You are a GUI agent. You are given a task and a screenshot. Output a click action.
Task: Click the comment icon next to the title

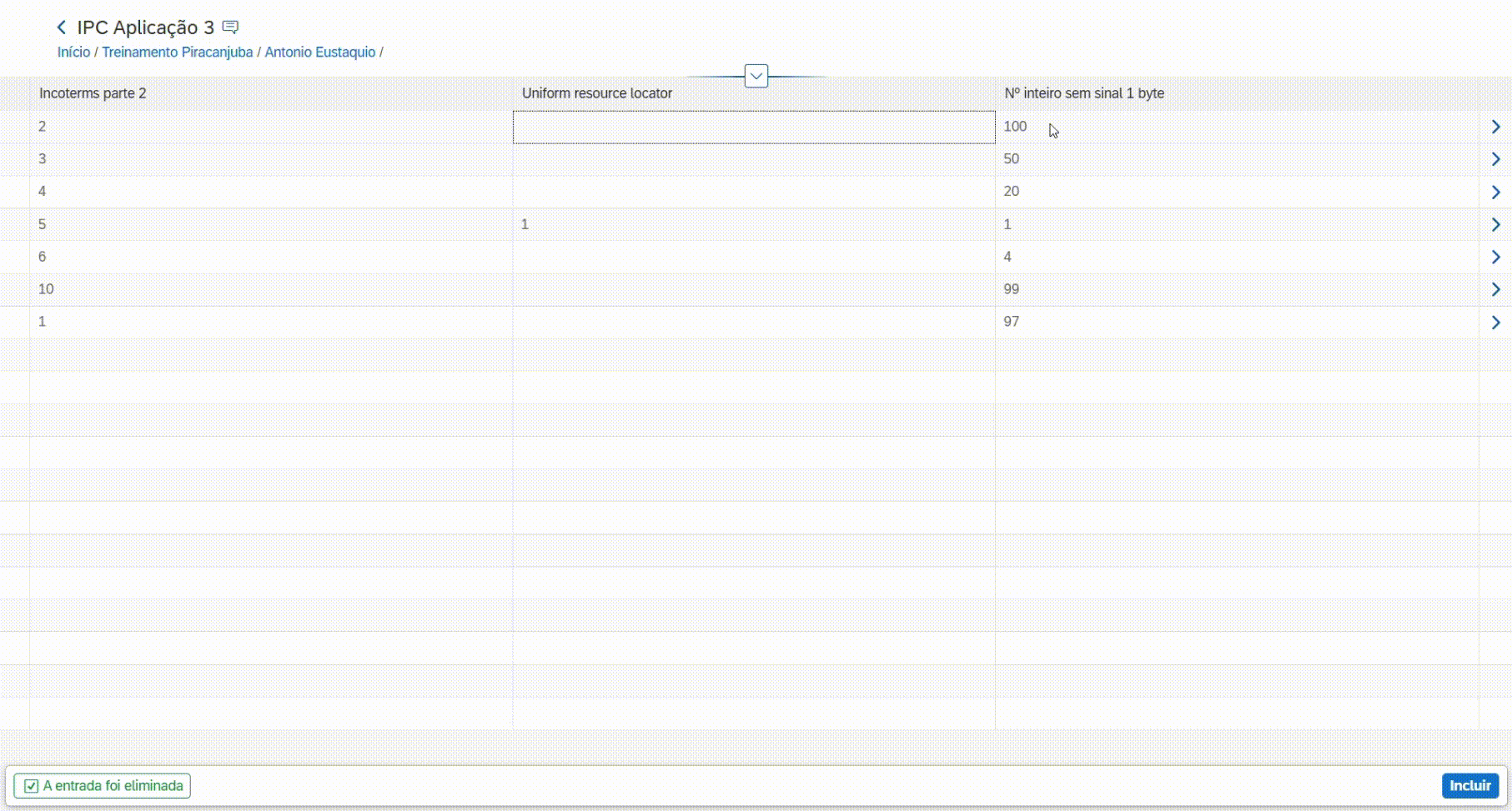click(x=231, y=28)
